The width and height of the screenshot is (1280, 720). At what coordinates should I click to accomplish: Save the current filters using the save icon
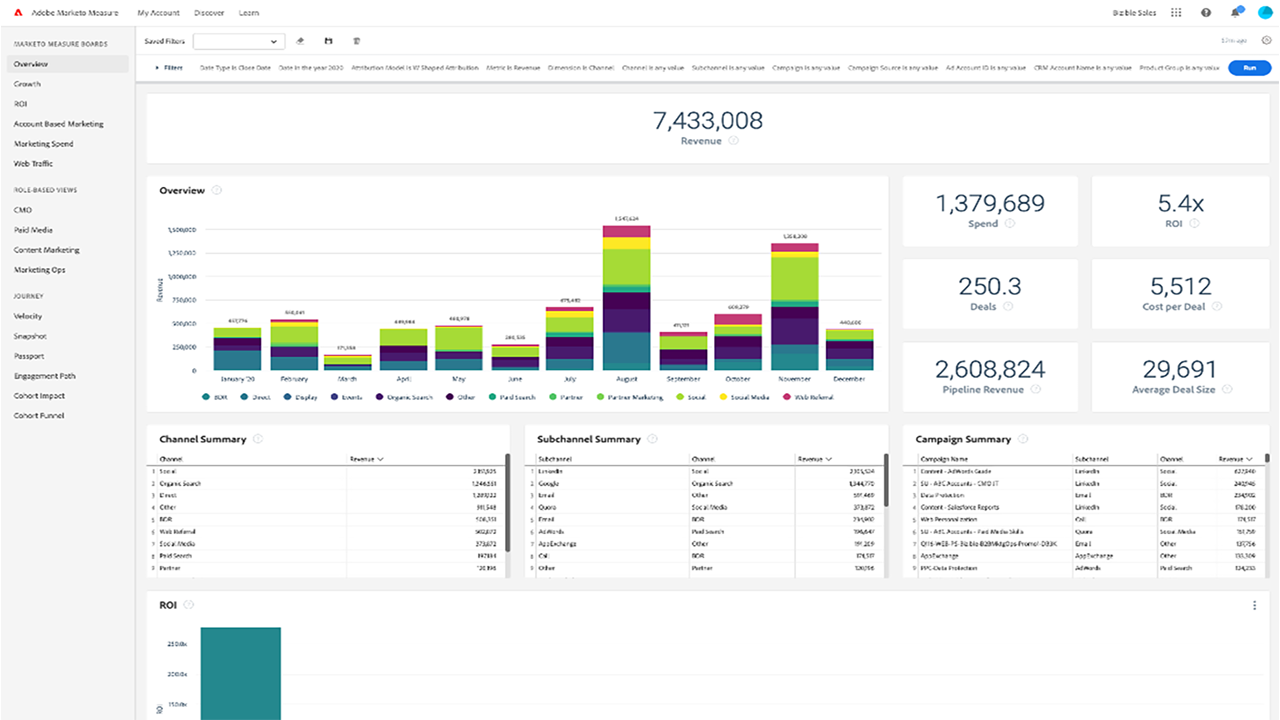(328, 40)
